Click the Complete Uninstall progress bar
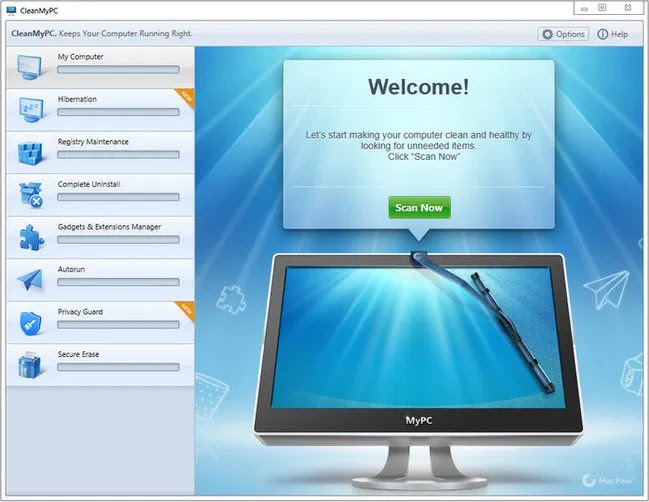The image size is (649, 502). pos(118,197)
